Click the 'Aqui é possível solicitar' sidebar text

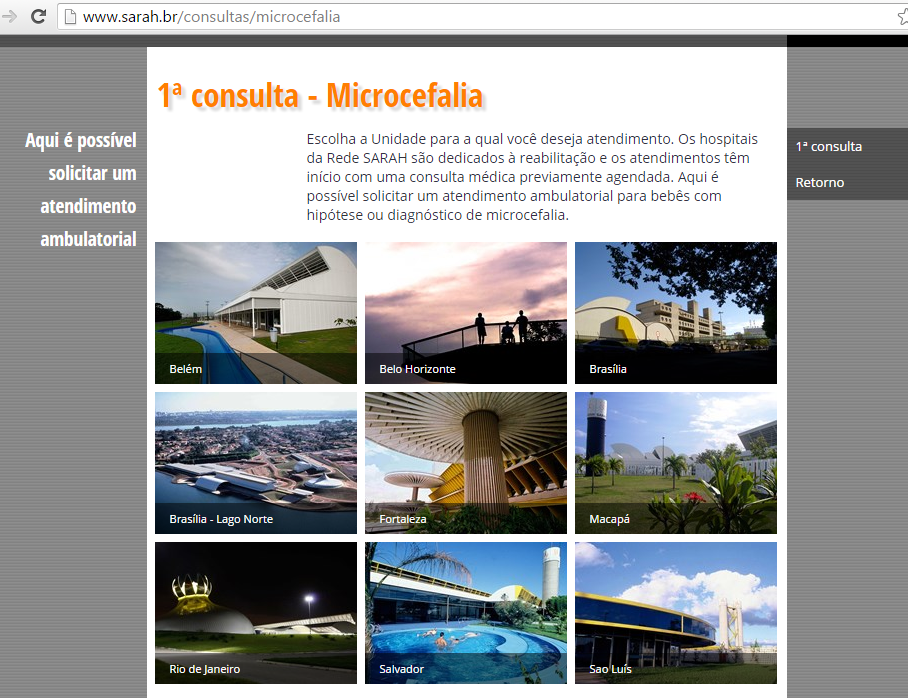point(80,189)
